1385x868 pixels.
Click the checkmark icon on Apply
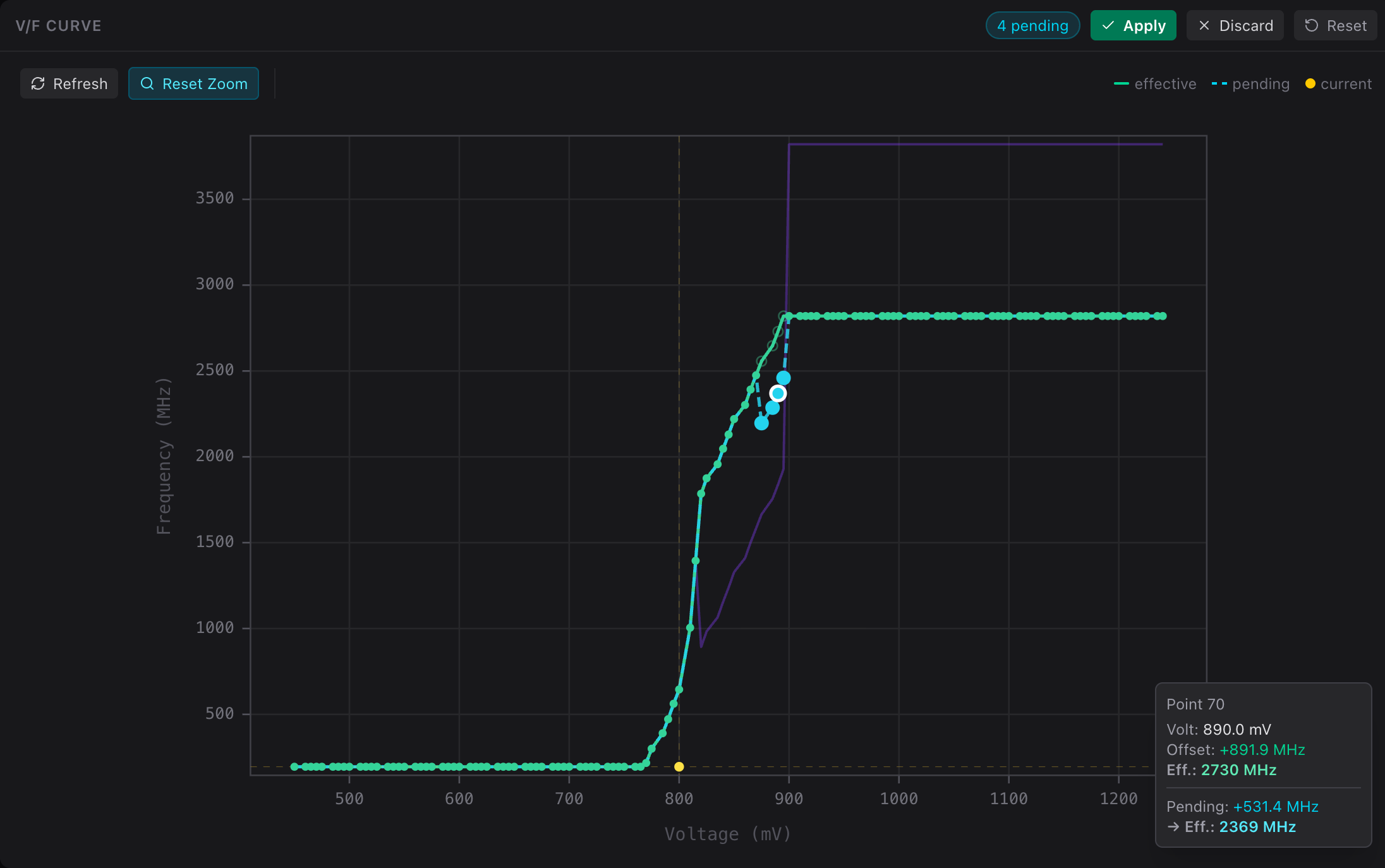[x=1108, y=26]
